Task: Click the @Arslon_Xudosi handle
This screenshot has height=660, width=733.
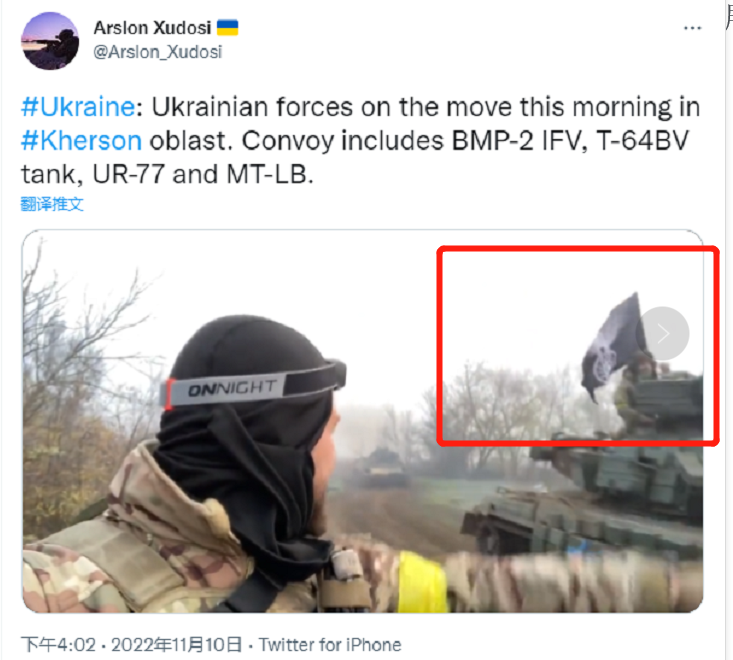Action: click(x=158, y=52)
